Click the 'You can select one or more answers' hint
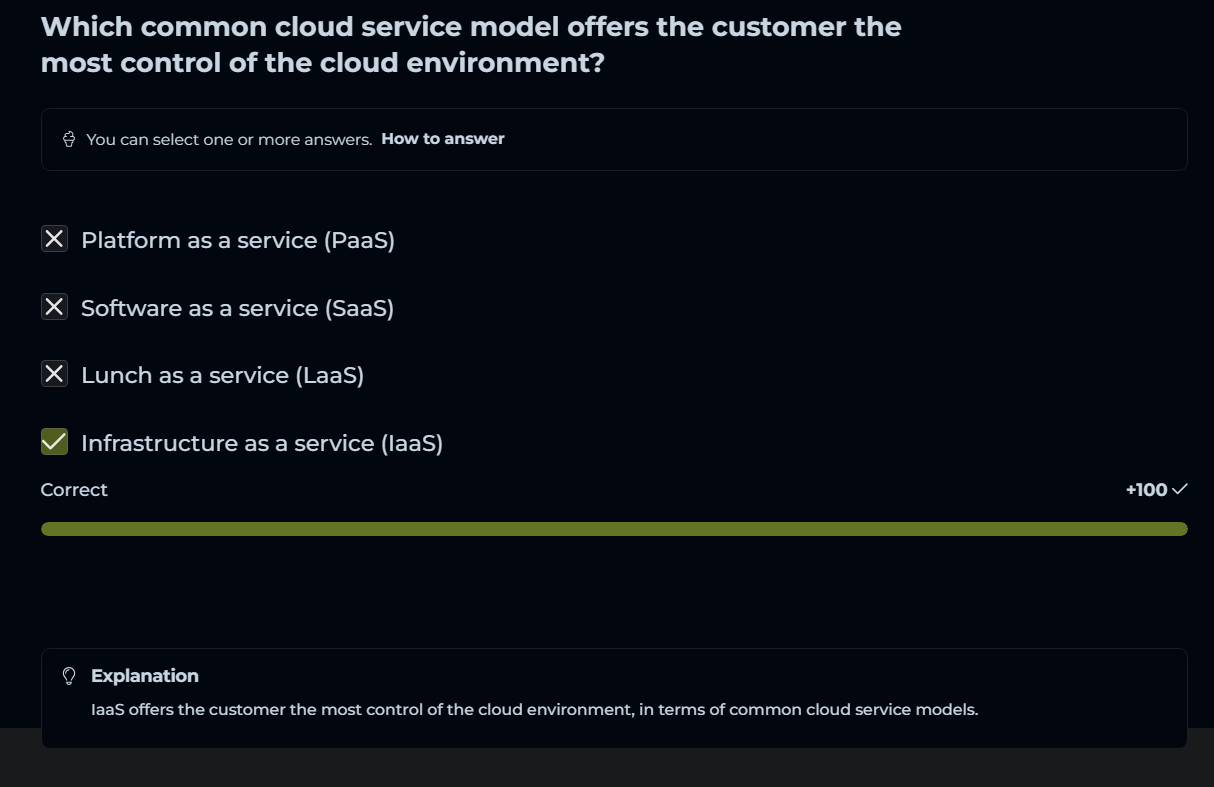1214x787 pixels. tap(229, 139)
